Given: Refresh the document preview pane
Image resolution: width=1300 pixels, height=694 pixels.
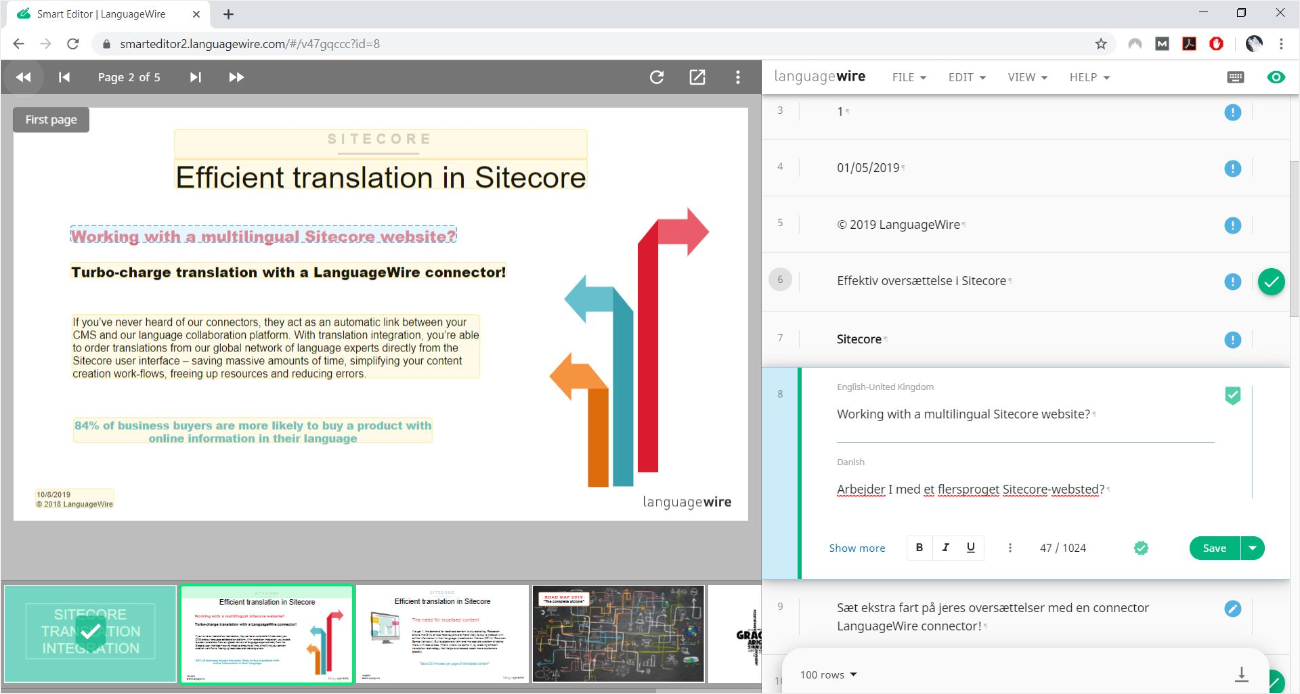Looking at the screenshot, I should pyautogui.click(x=657, y=77).
